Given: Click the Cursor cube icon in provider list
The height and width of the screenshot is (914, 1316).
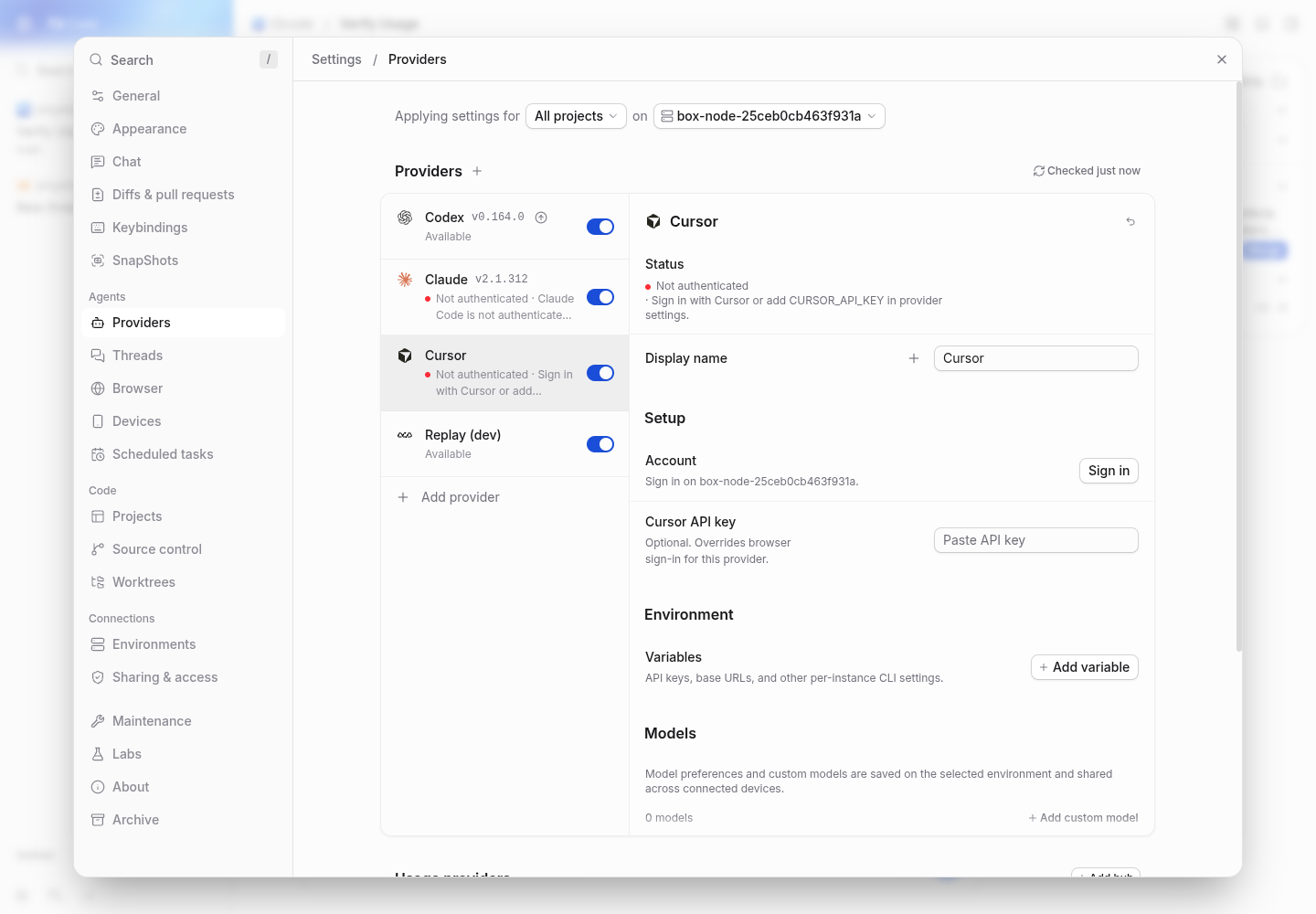Looking at the screenshot, I should click(x=405, y=356).
